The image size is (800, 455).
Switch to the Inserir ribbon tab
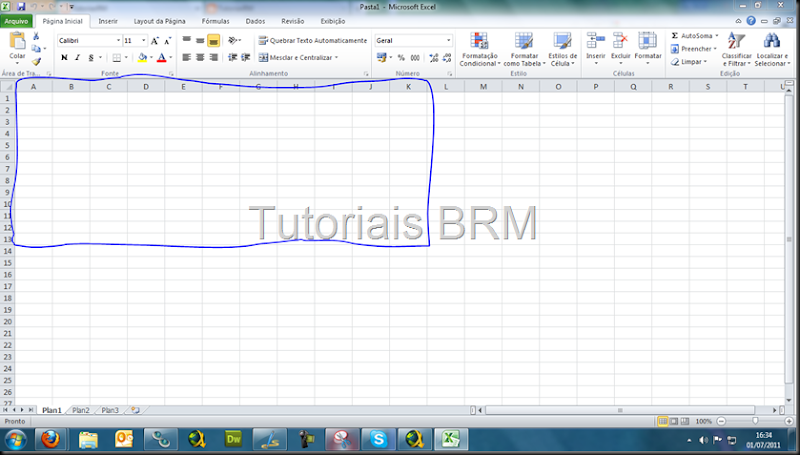[108, 21]
